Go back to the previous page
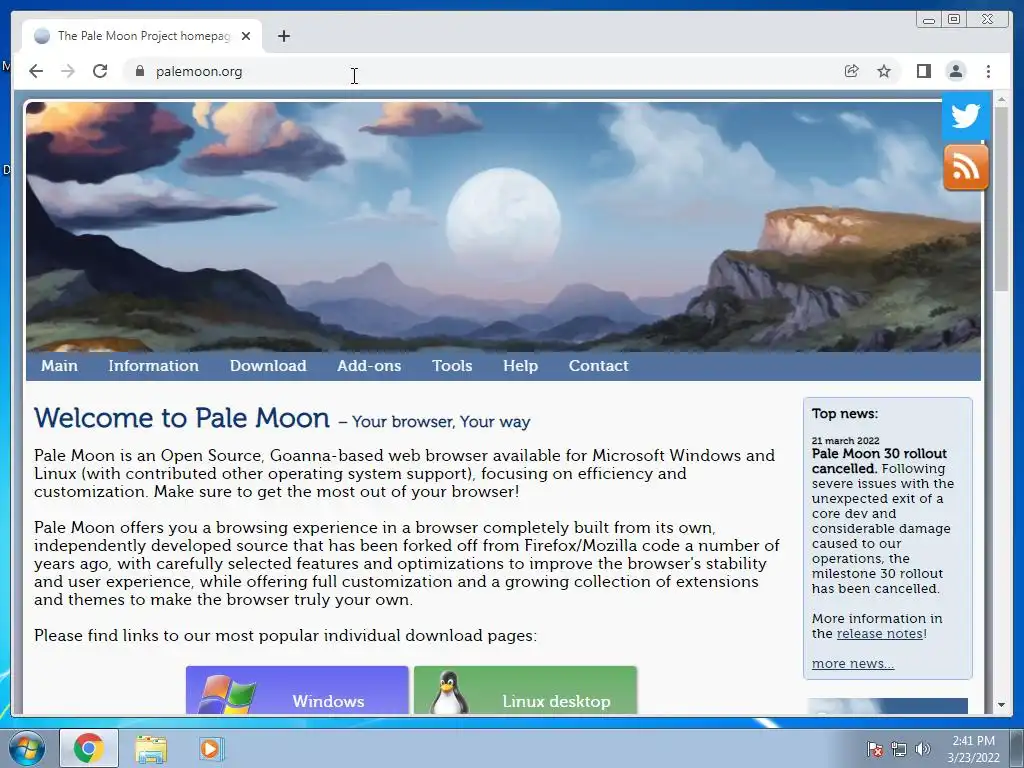 [x=36, y=71]
